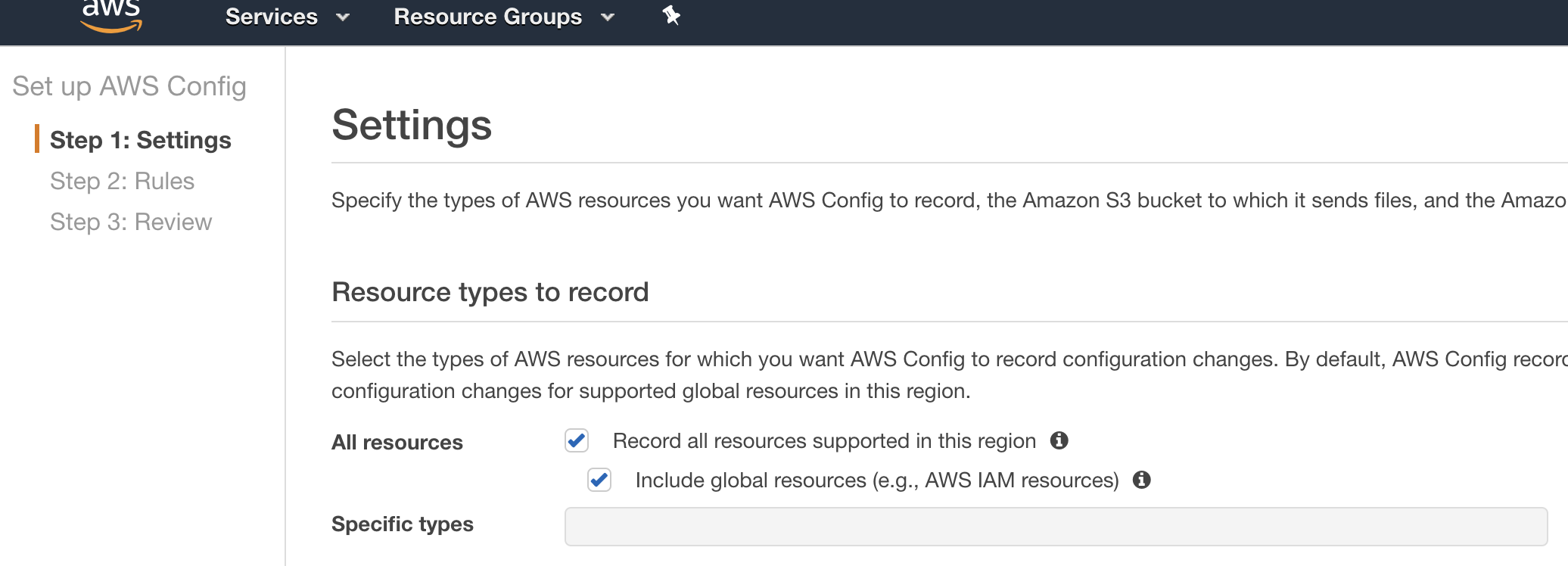Click the AWS logo home icon

[111, 15]
